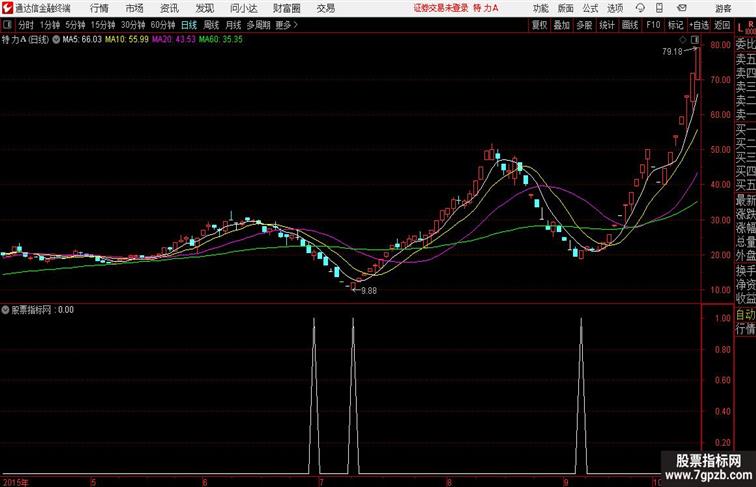Click the 多股 multi-stock button

point(584,25)
